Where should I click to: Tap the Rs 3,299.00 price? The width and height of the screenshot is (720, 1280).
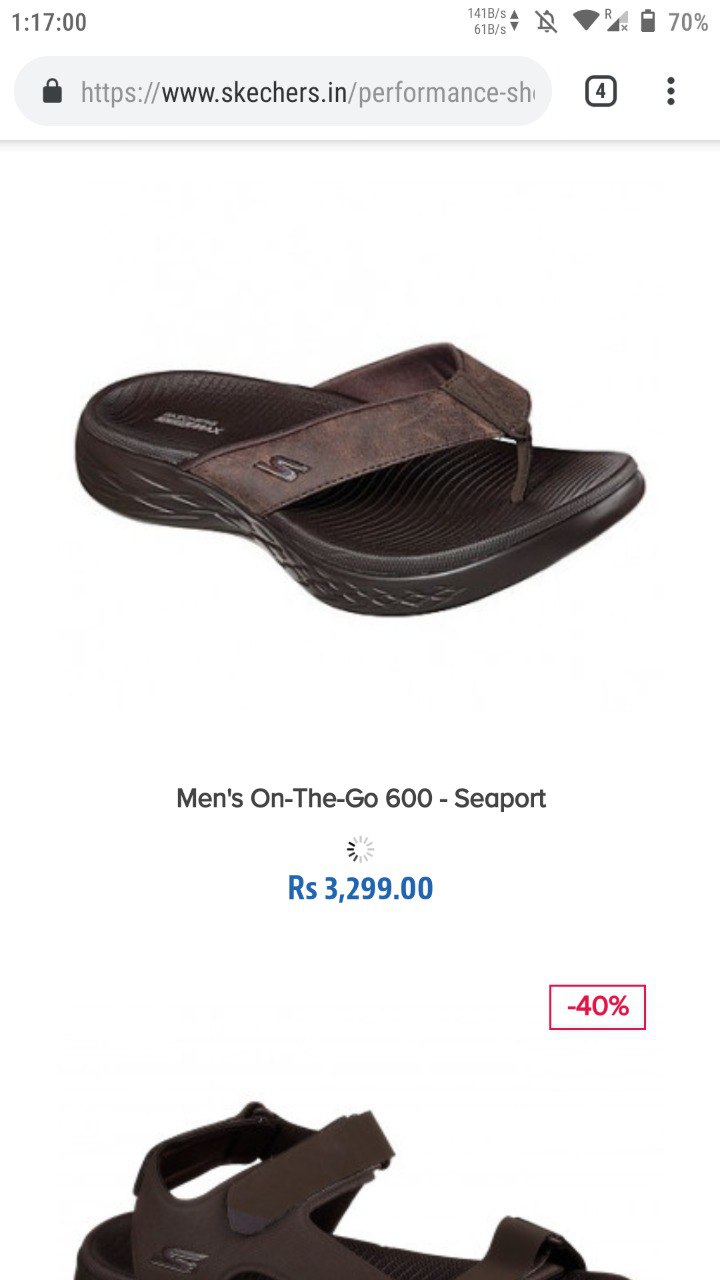361,888
